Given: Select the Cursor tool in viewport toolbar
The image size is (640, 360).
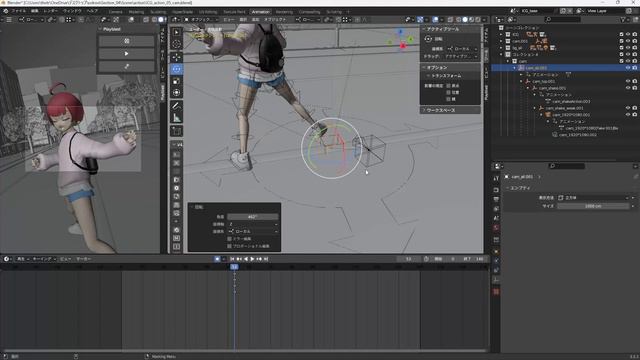Looking at the screenshot, I should [176, 44].
